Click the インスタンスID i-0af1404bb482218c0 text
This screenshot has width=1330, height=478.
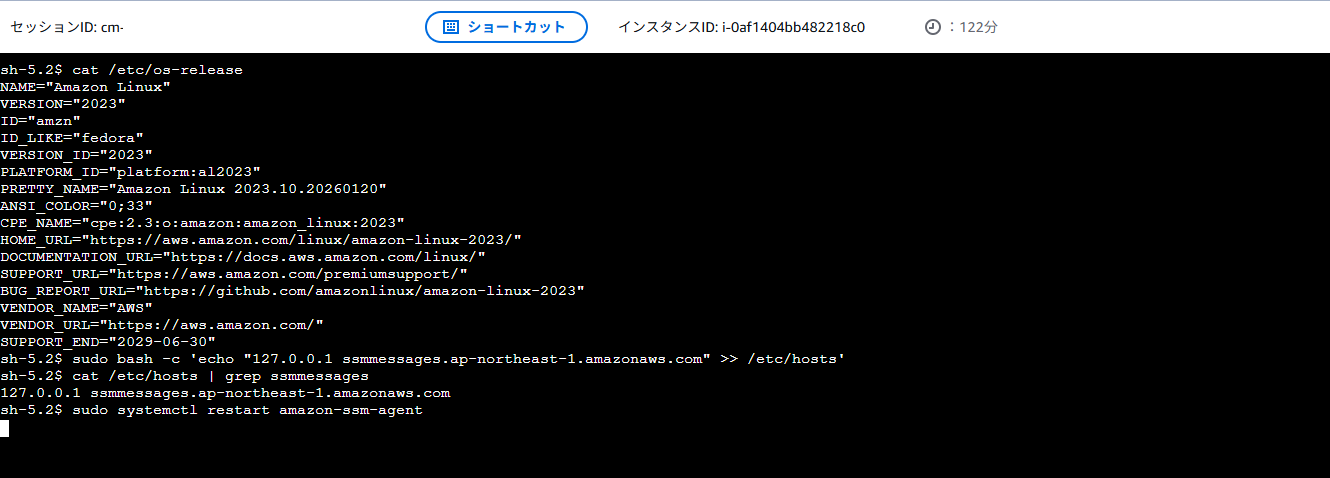point(741,27)
